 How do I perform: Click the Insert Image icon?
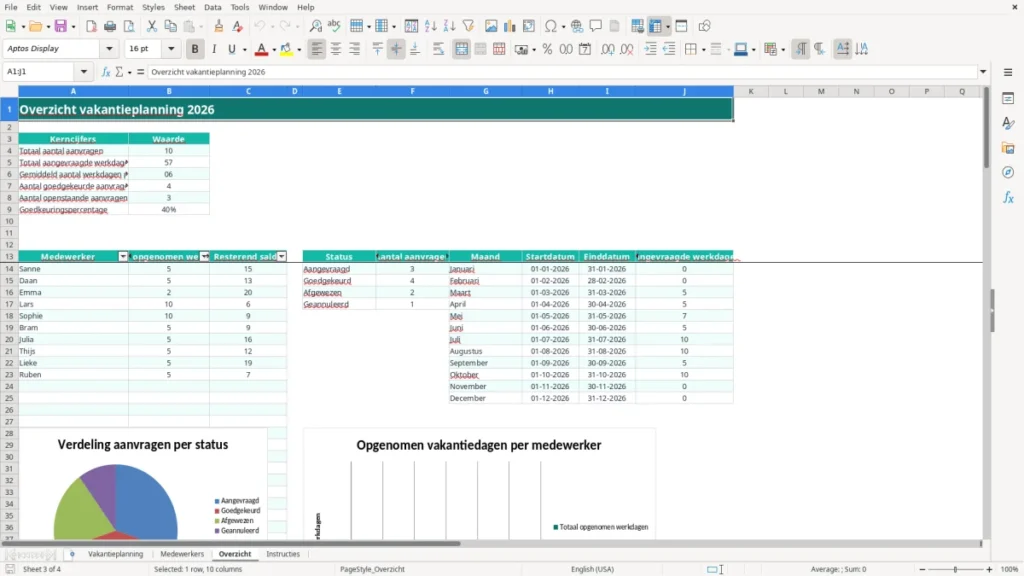click(x=491, y=26)
